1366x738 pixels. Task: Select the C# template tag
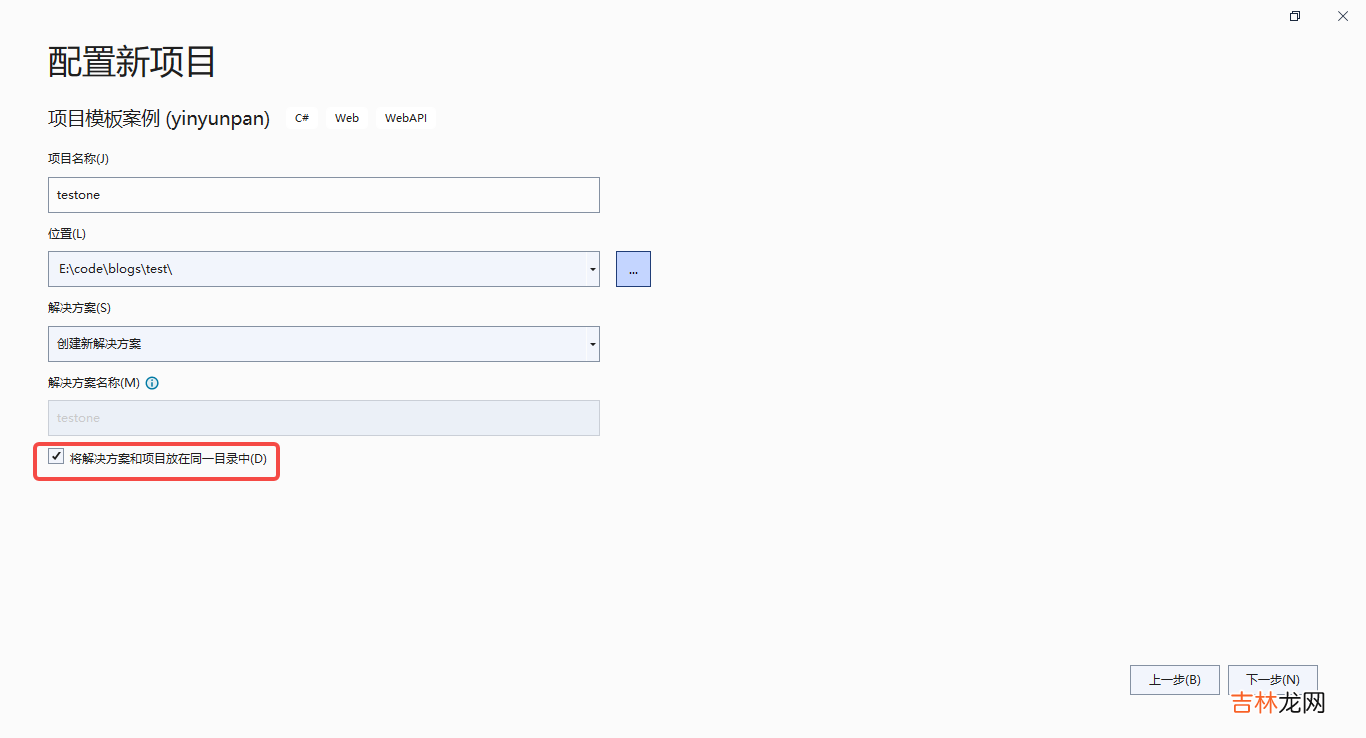click(x=301, y=118)
